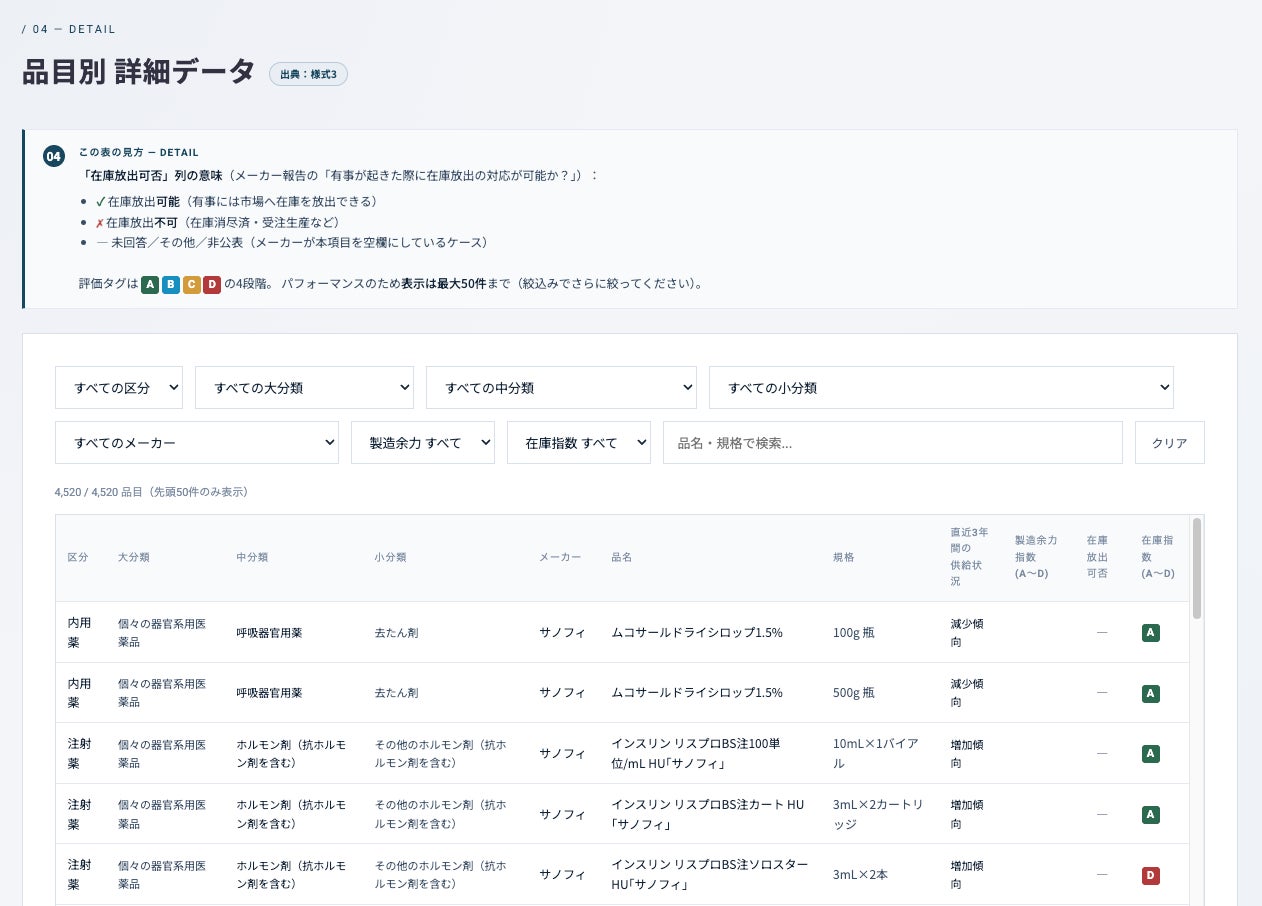This screenshot has width=1262, height=906.
Task: Click the クリア button
Action: tap(1170, 442)
